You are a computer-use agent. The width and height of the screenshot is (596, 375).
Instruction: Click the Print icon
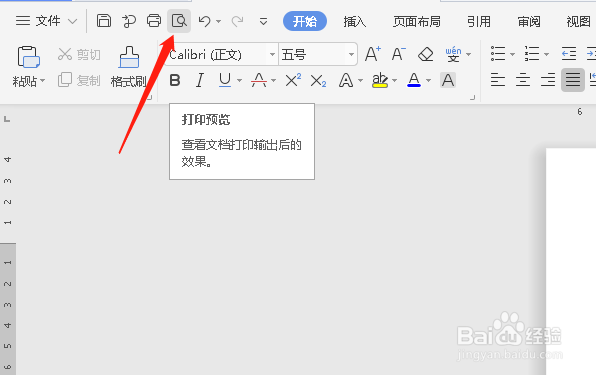click(154, 21)
